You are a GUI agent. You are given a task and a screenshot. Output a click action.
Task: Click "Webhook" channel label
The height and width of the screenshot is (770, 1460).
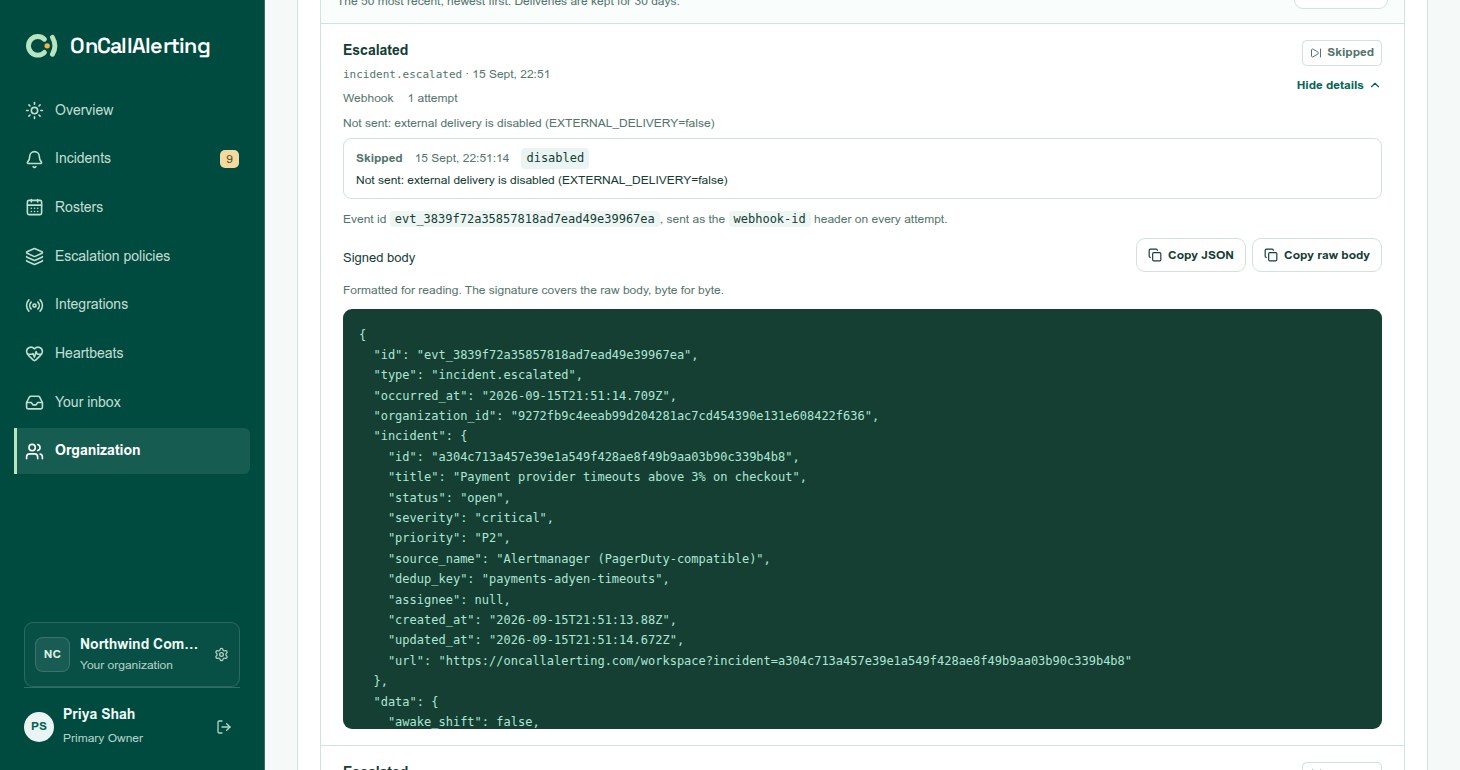(368, 98)
